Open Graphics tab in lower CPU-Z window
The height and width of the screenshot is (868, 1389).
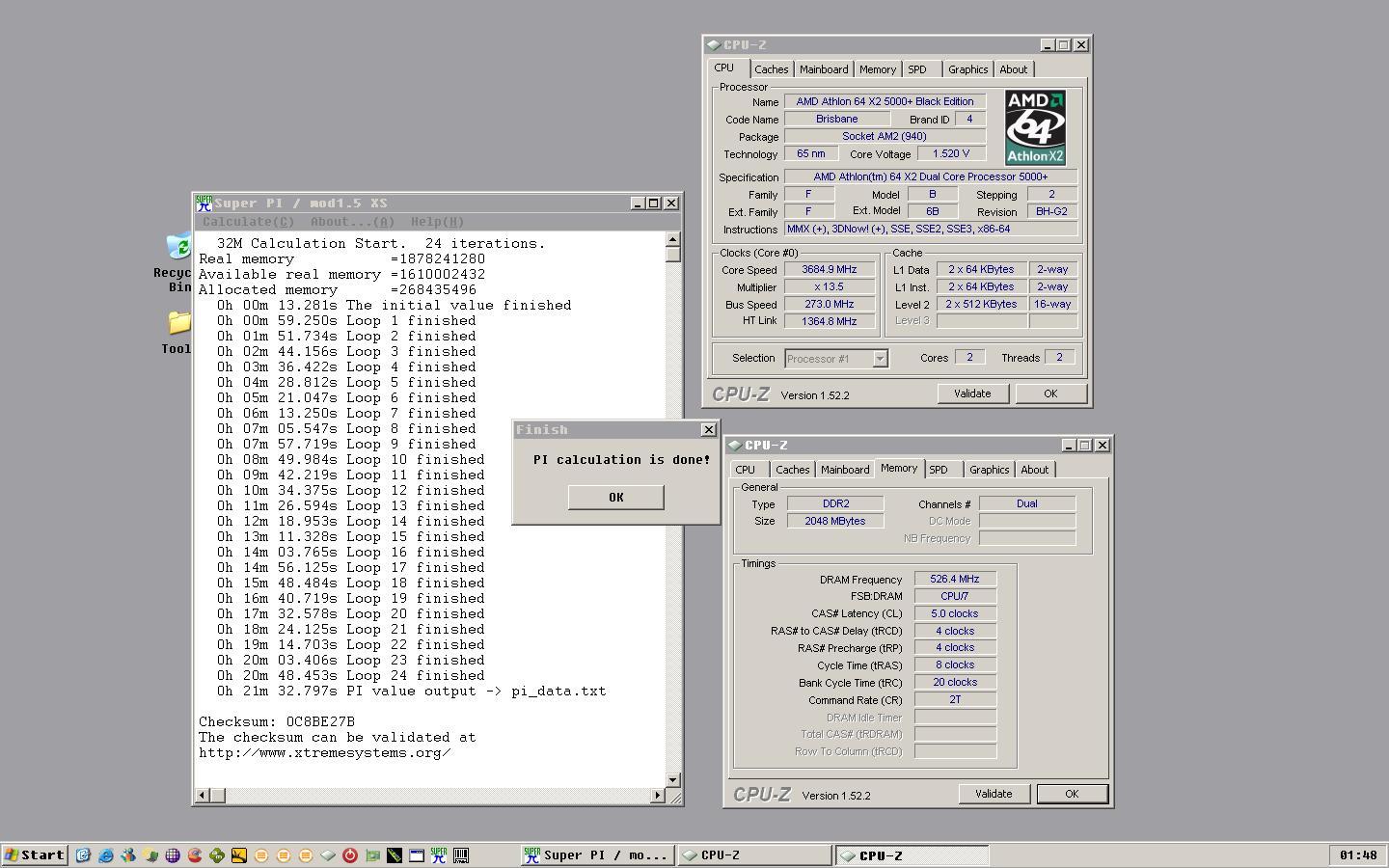click(x=989, y=470)
